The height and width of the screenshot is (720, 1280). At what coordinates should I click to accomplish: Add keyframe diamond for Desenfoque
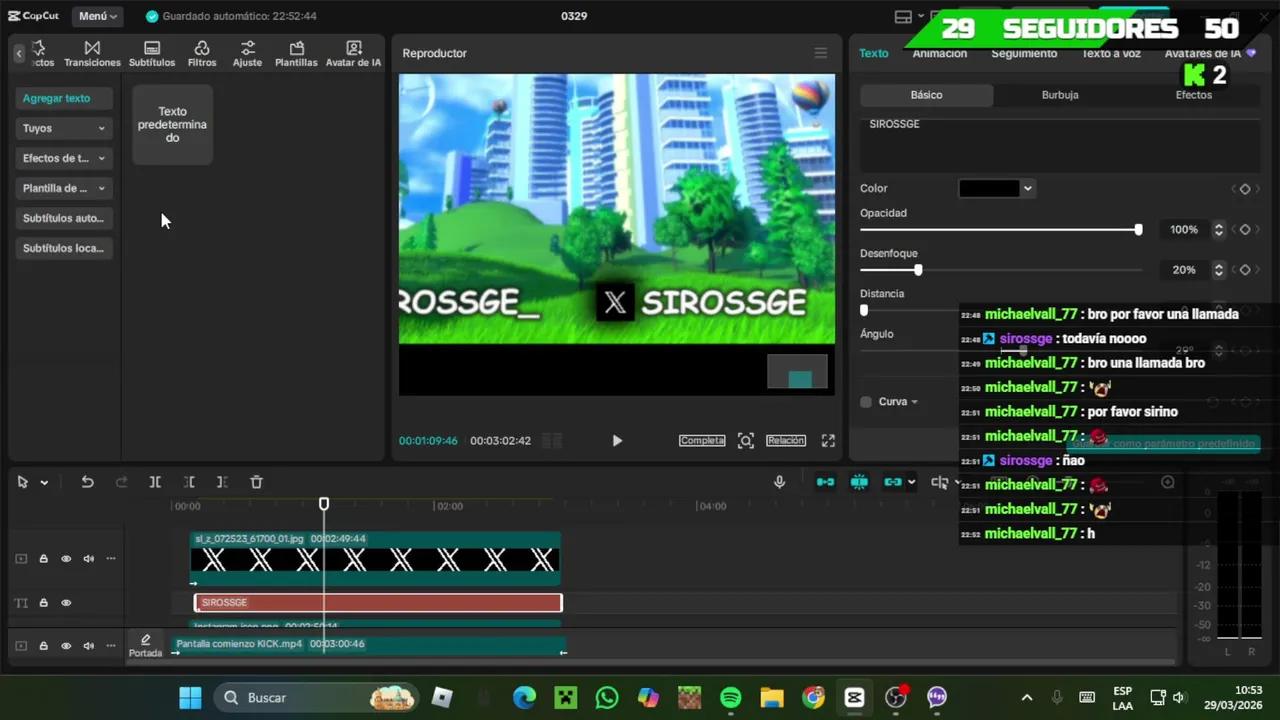point(1245,270)
